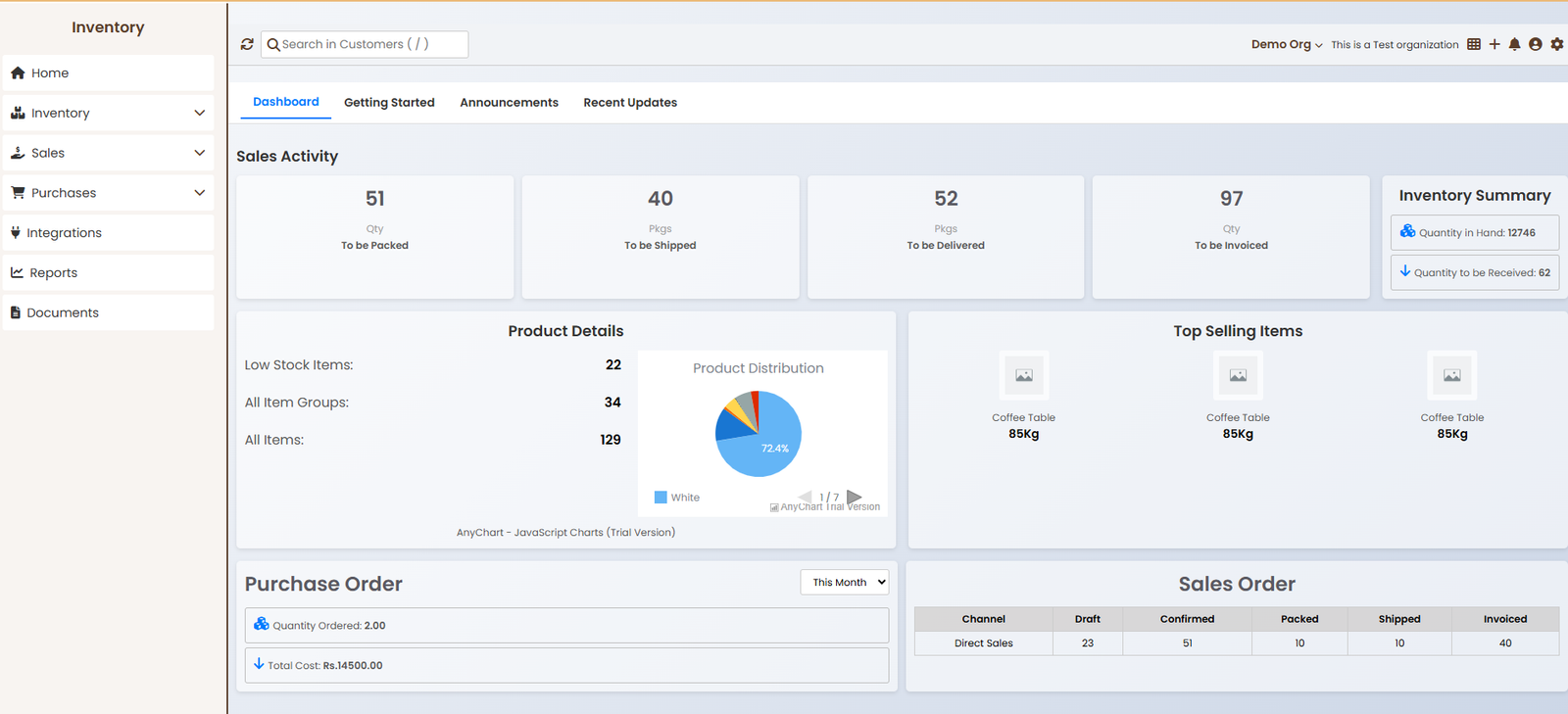Go to previous chart legend page
1568x714 pixels.
pos(805,497)
